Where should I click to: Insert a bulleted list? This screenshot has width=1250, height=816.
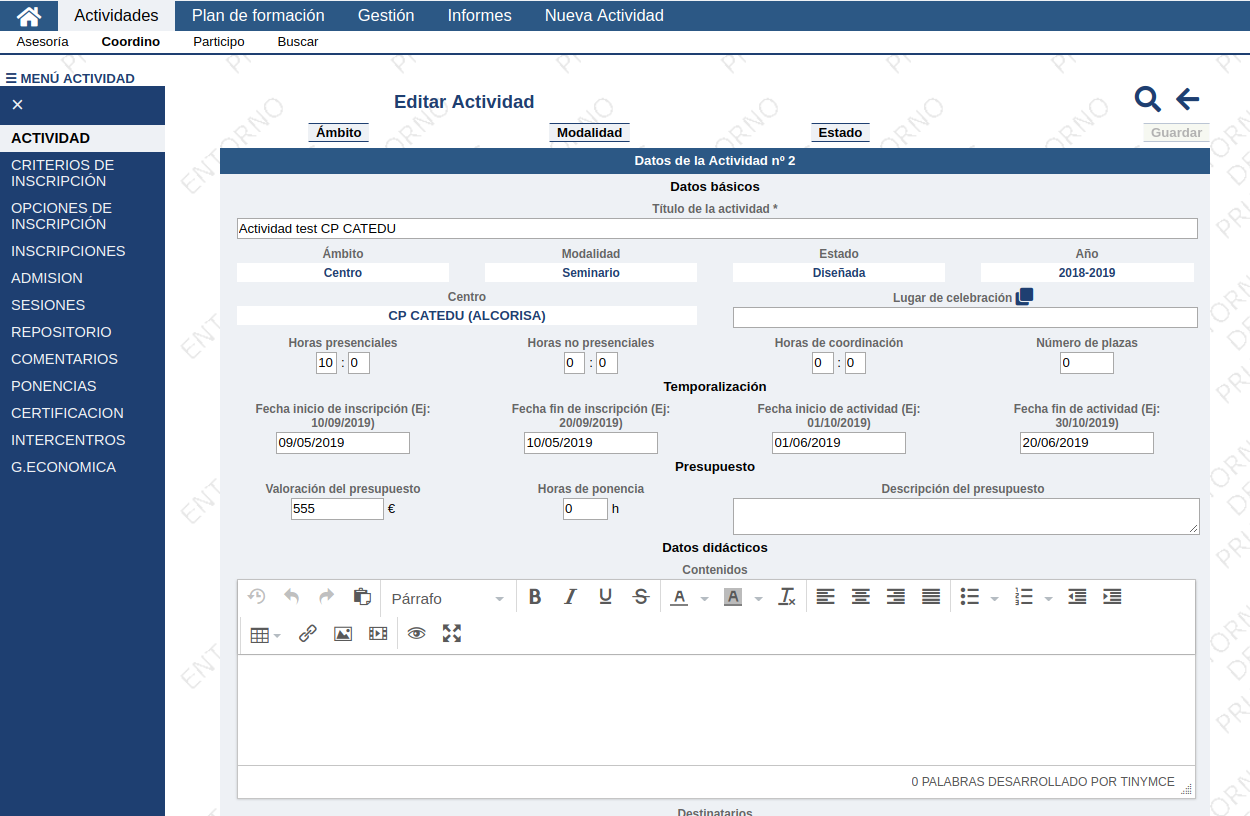pos(970,597)
